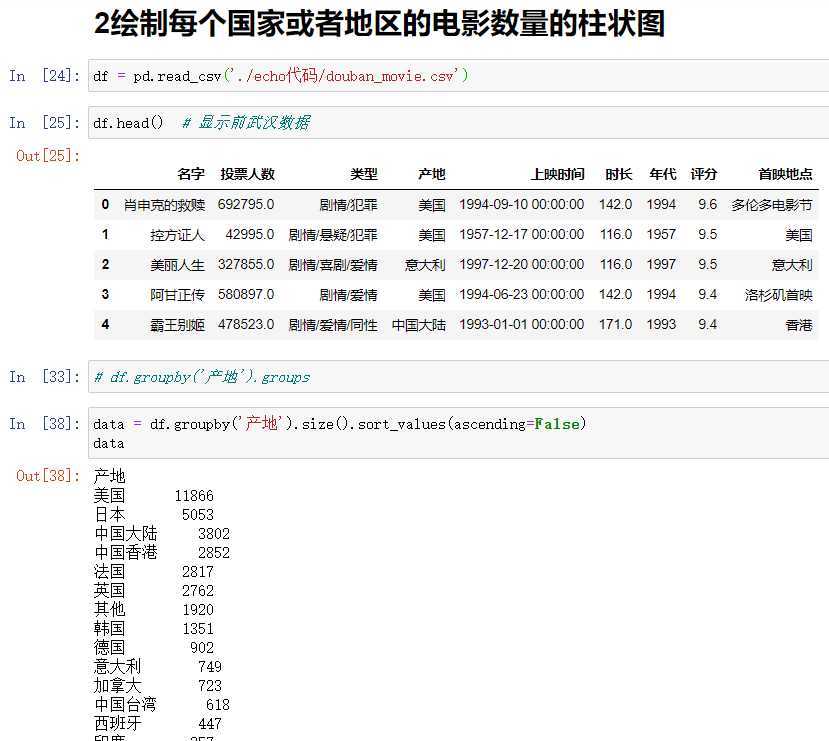Click the 42995.0 vote count cell
Viewport: 829px width, 741px height.
click(250, 235)
